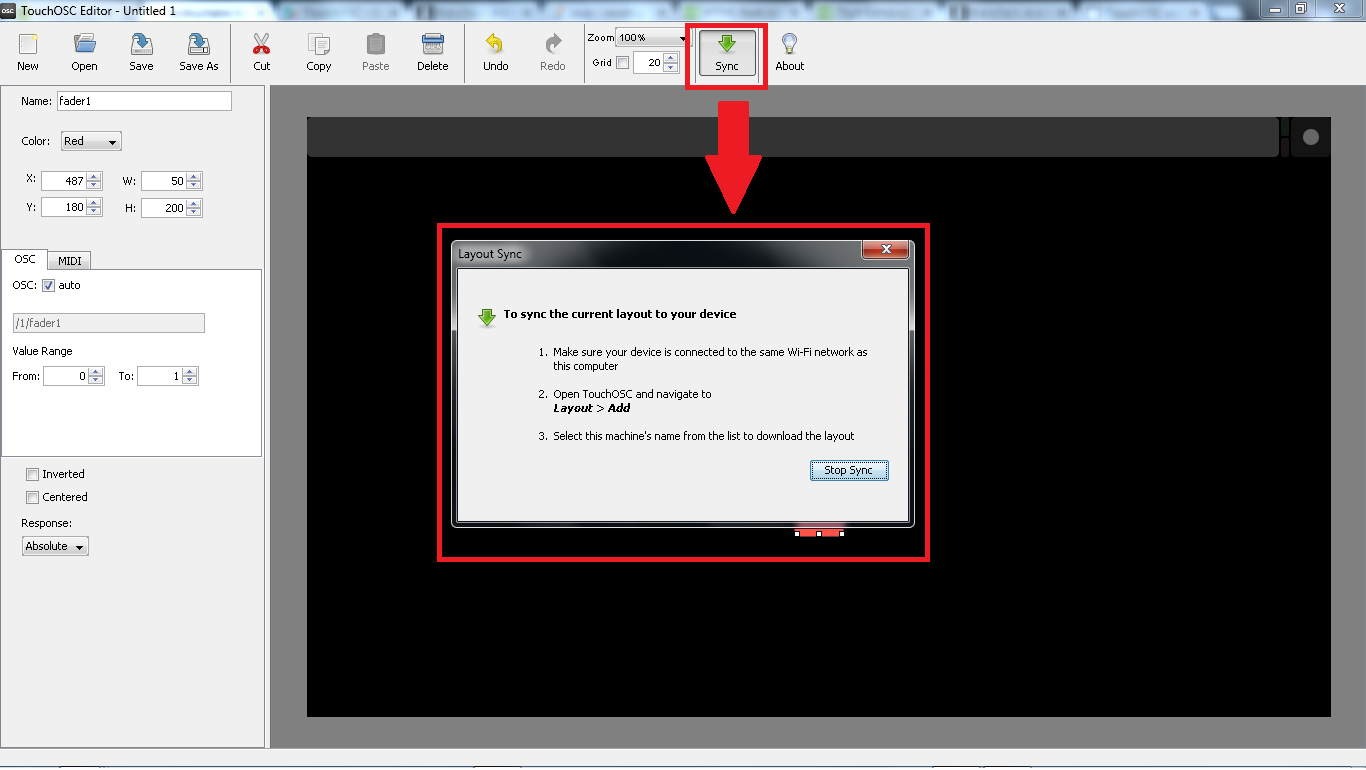1366x770 pixels.
Task: Switch to the OSC tab
Action: point(25,259)
